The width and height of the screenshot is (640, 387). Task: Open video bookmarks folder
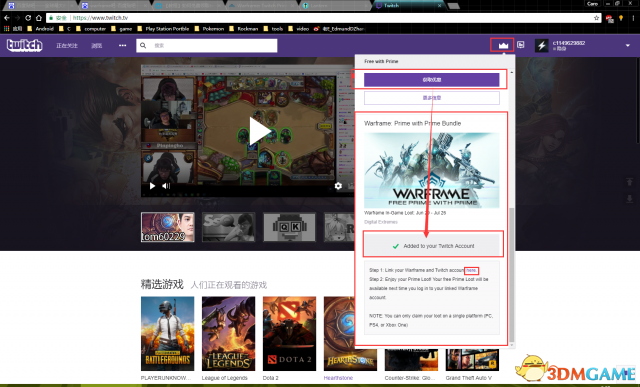298,29
